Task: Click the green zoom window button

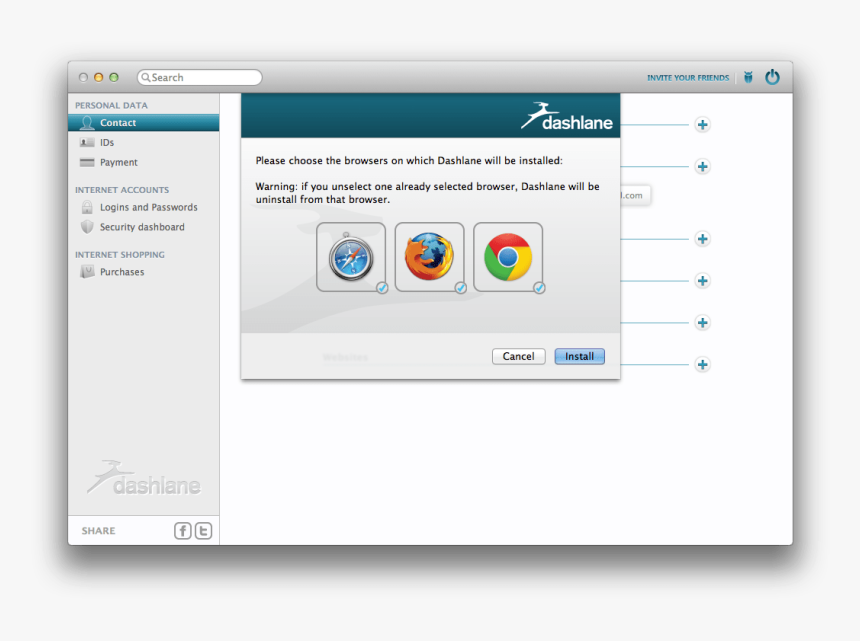Action: [114, 77]
